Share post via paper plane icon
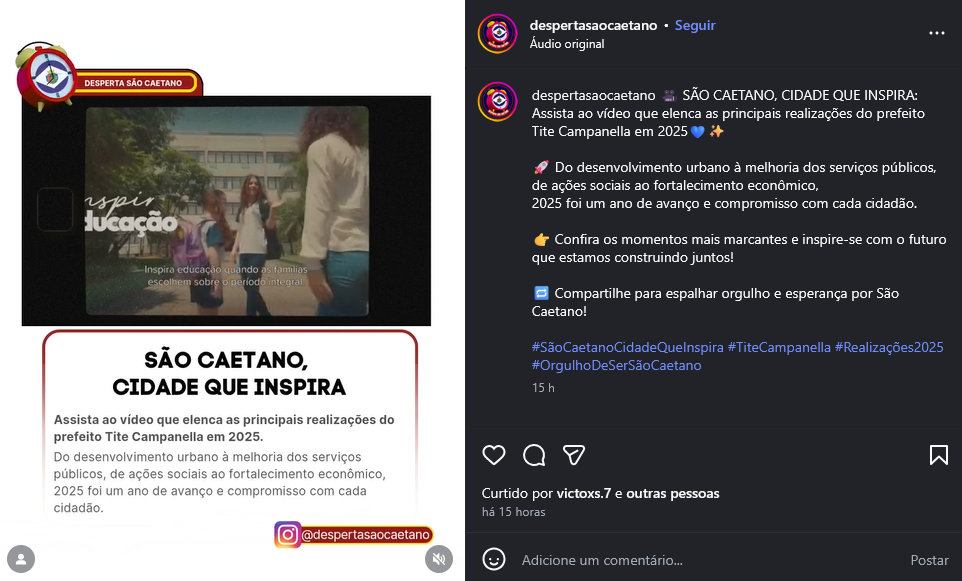The width and height of the screenshot is (962, 581). pos(574,455)
